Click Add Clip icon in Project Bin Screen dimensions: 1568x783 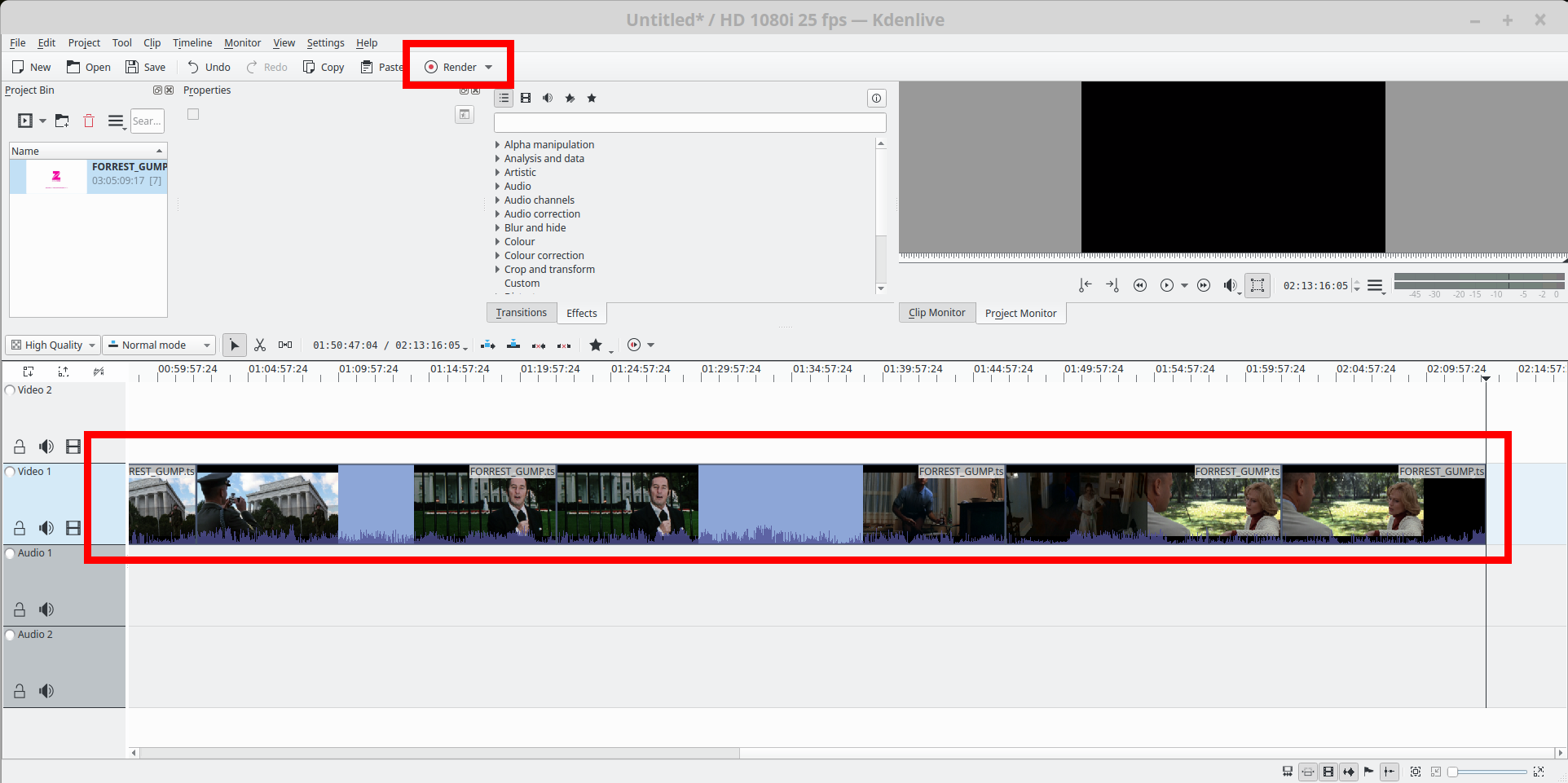[25, 121]
